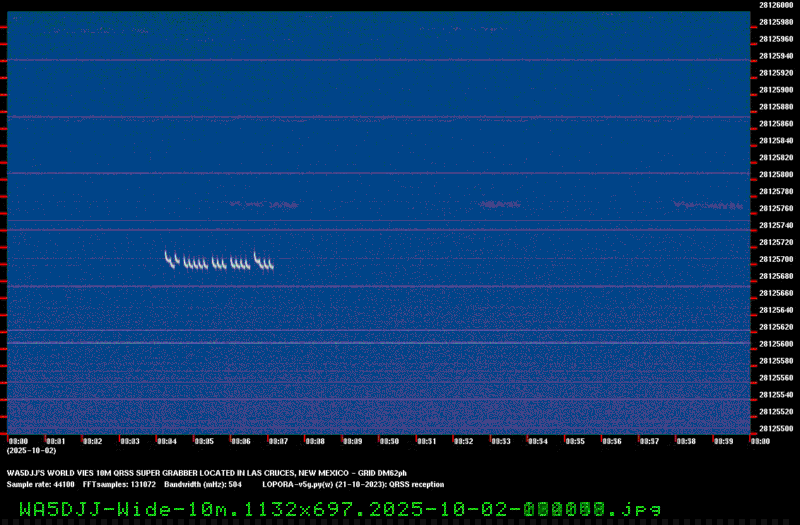Screen dimensions: 800x525
Task: Click the 28126000 frequency label
Action: tap(776, 5)
